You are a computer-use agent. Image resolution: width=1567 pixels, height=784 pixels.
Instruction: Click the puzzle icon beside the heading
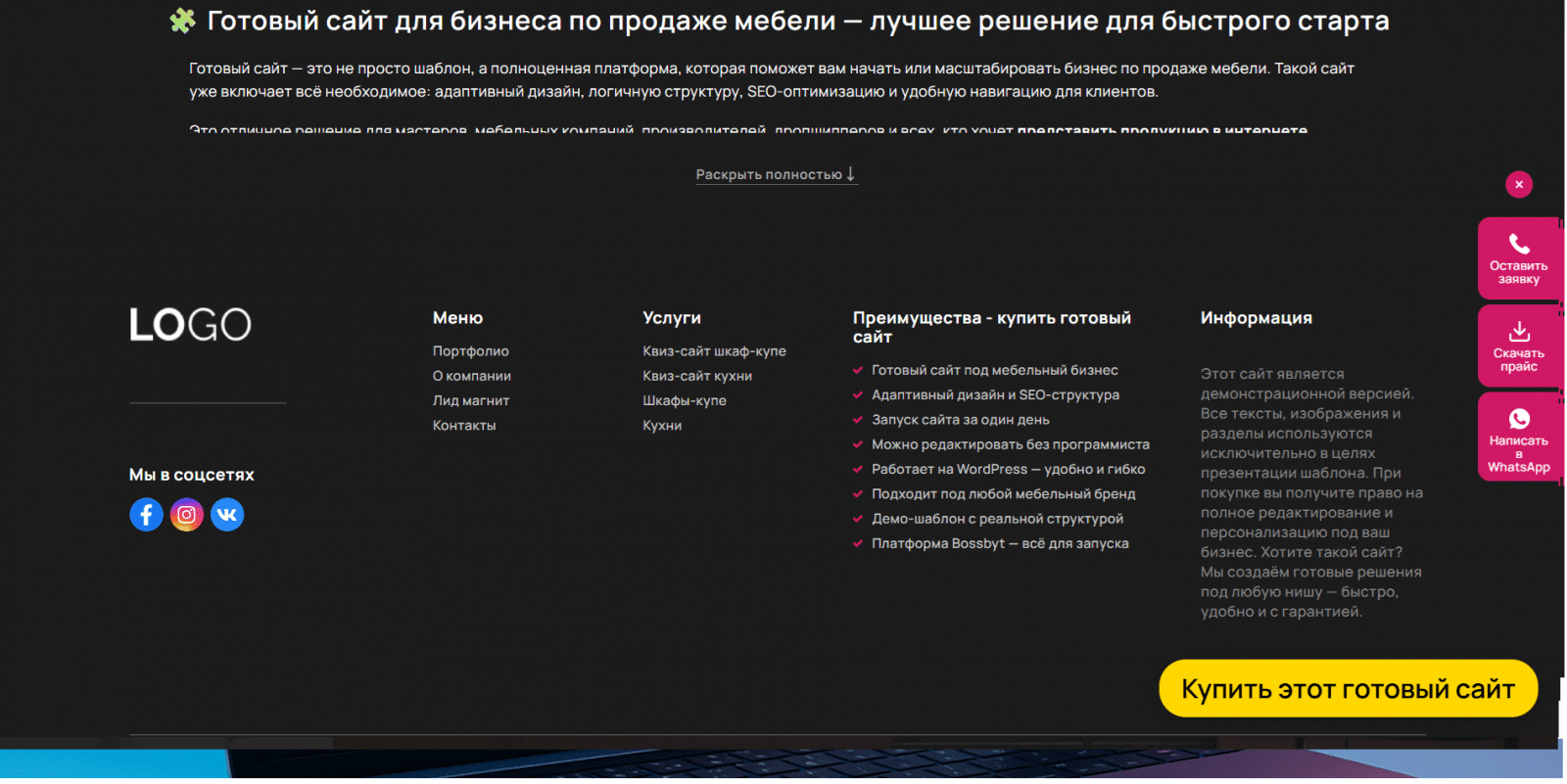coord(182,21)
